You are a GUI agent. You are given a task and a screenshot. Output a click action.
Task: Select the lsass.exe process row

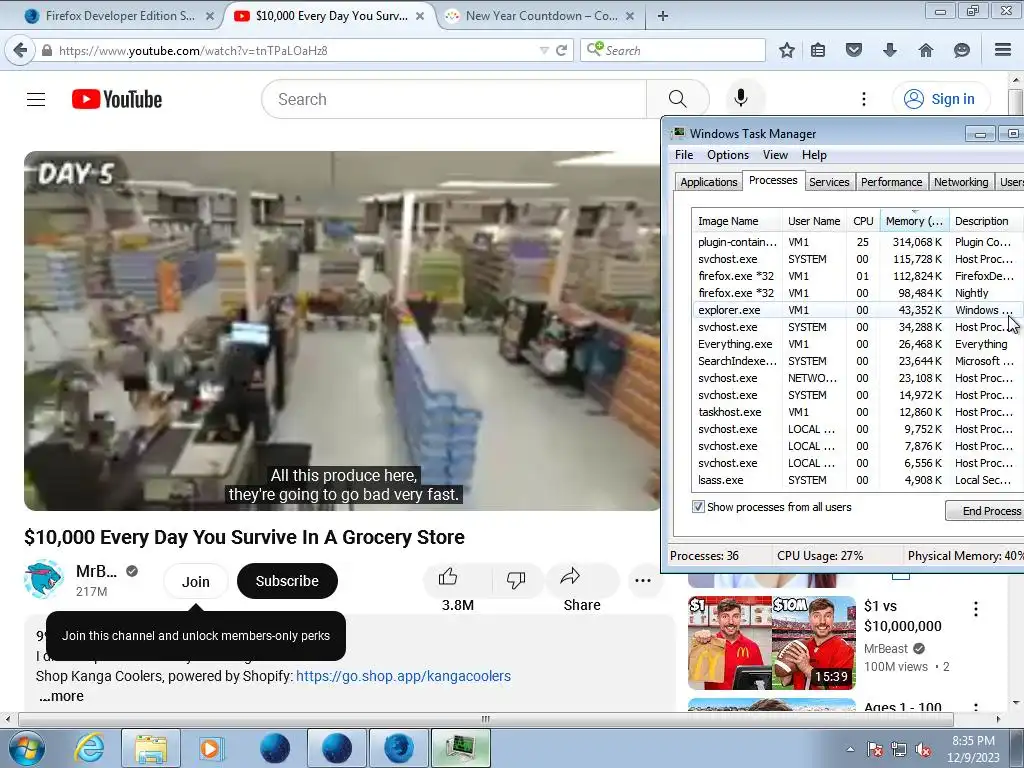point(857,479)
